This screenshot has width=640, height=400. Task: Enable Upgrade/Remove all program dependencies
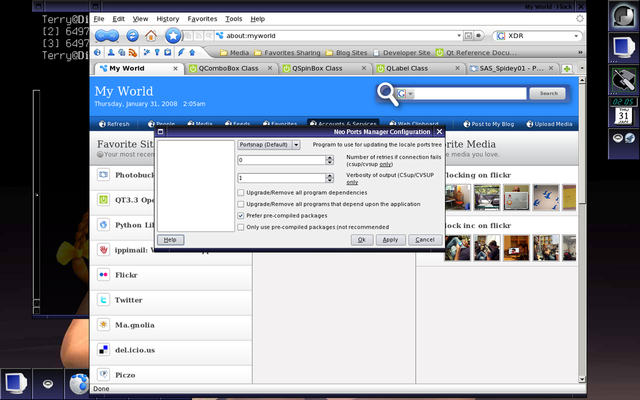pos(241,193)
